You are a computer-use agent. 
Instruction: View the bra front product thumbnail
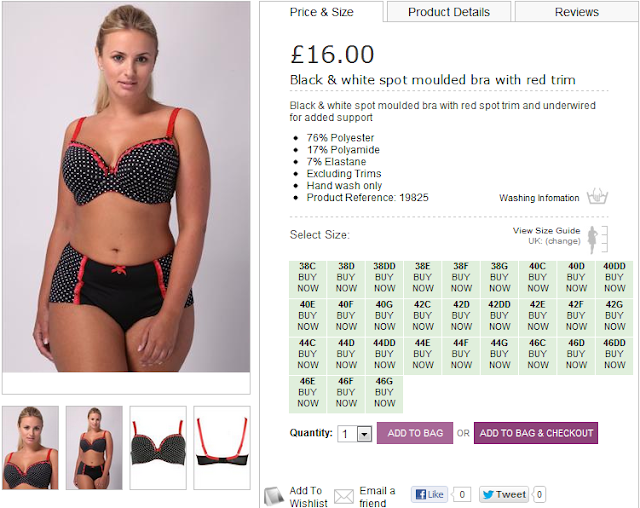158,448
